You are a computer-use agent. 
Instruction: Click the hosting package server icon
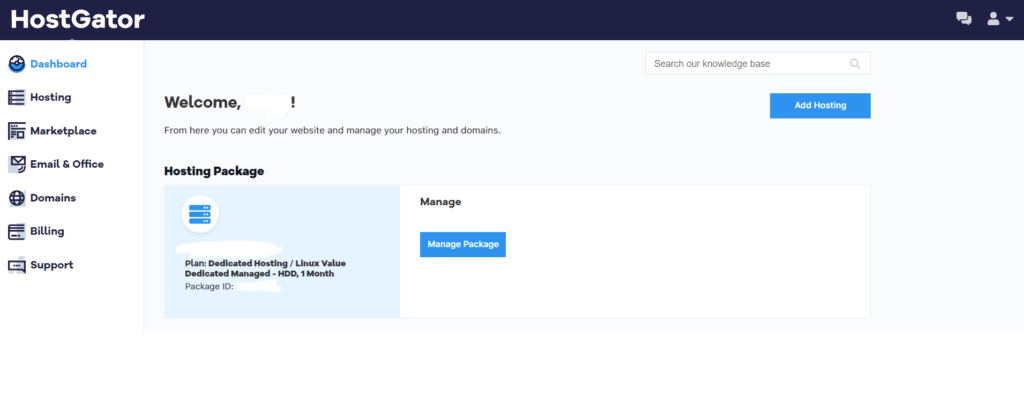[200, 214]
